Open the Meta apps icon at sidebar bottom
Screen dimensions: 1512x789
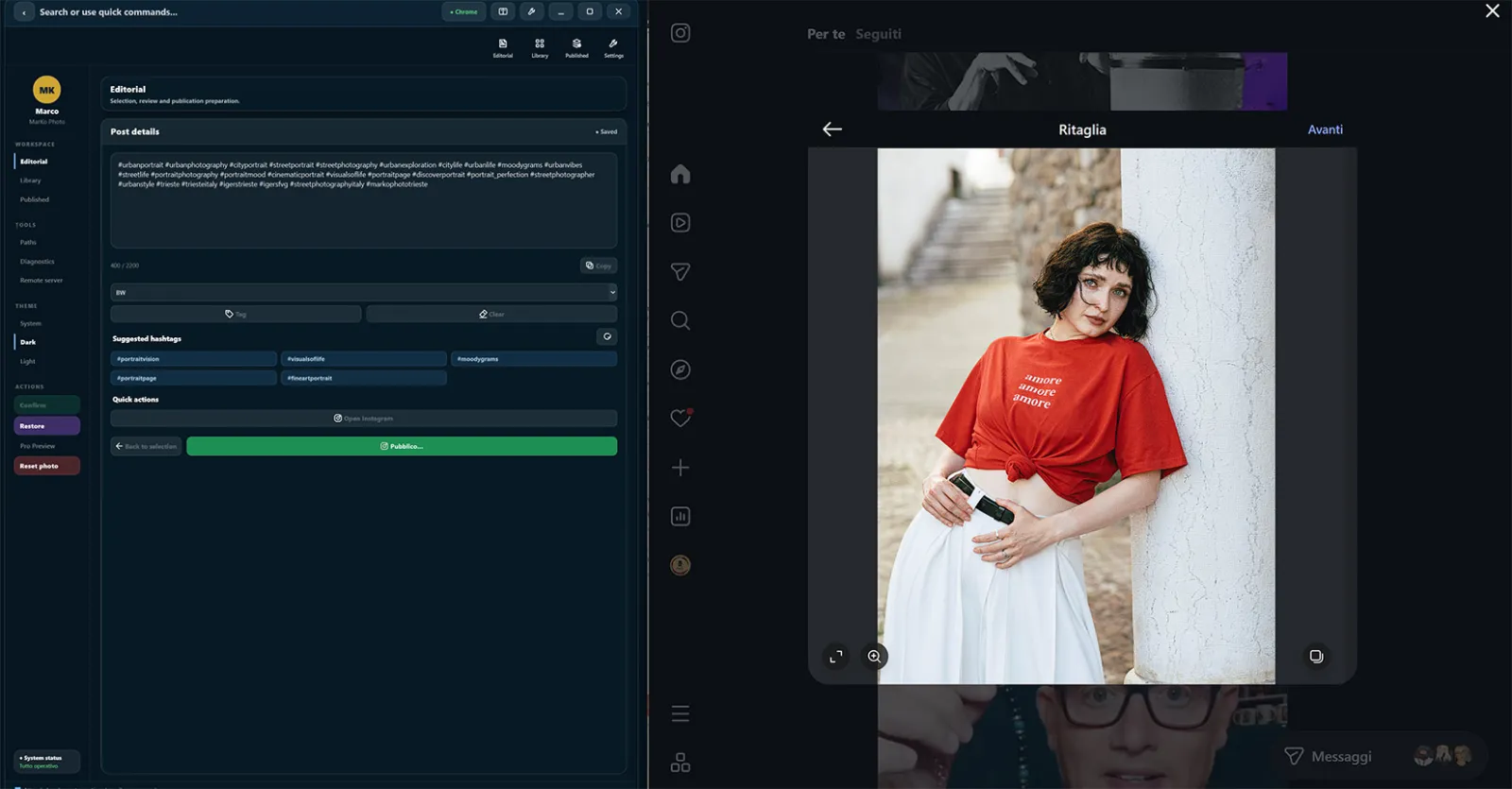coord(680,763)
